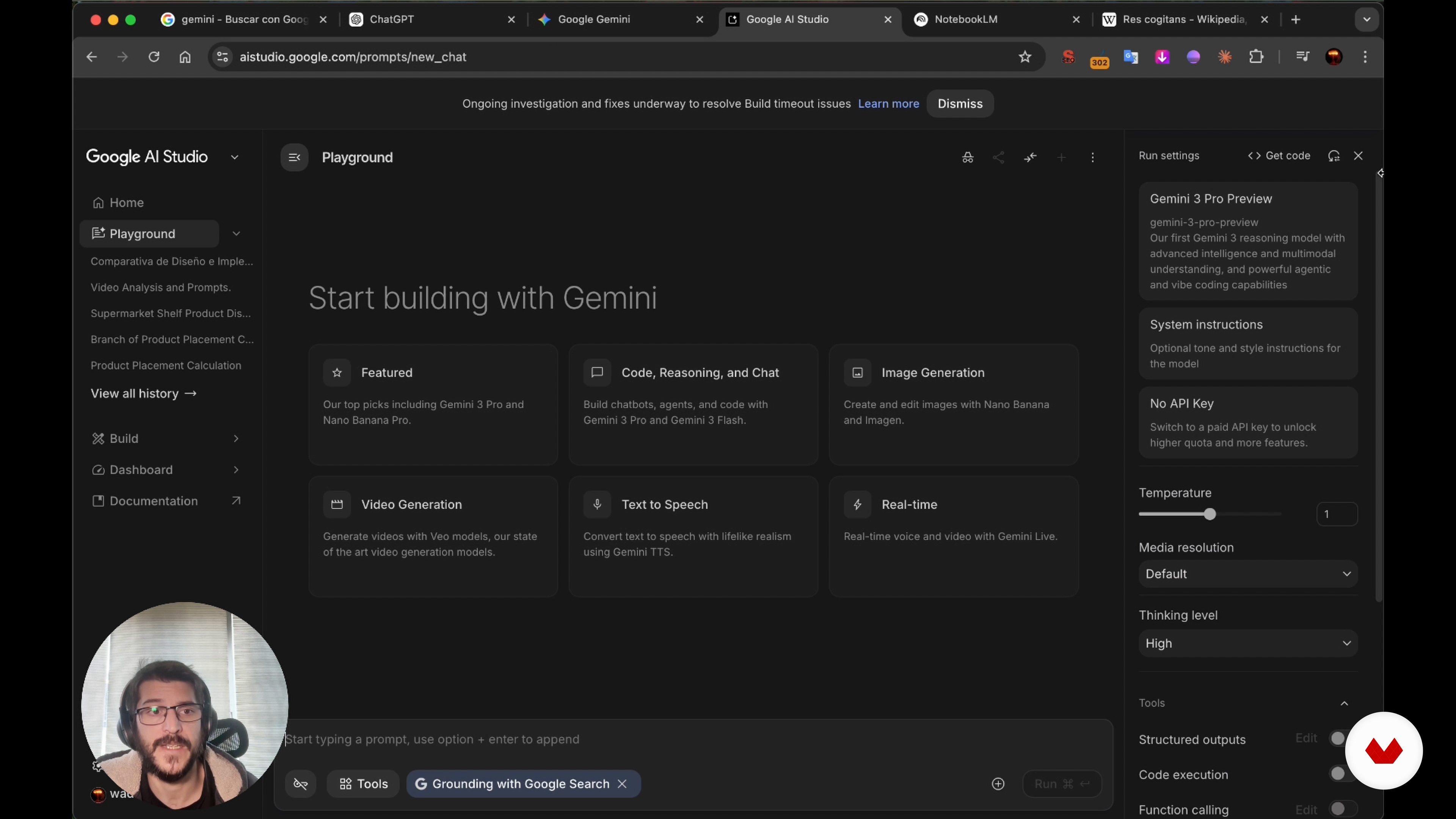Click the star icon on Featured card
Screen dimensions: 1456x819
pyautogui.click(x=337, y=372)
